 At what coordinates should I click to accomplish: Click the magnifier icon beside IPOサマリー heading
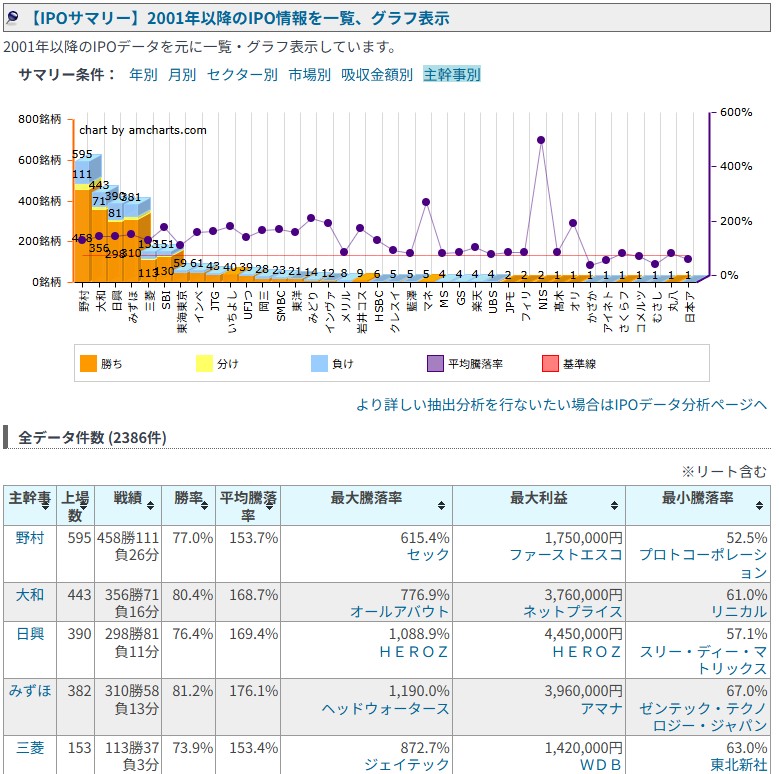(12, 18)
